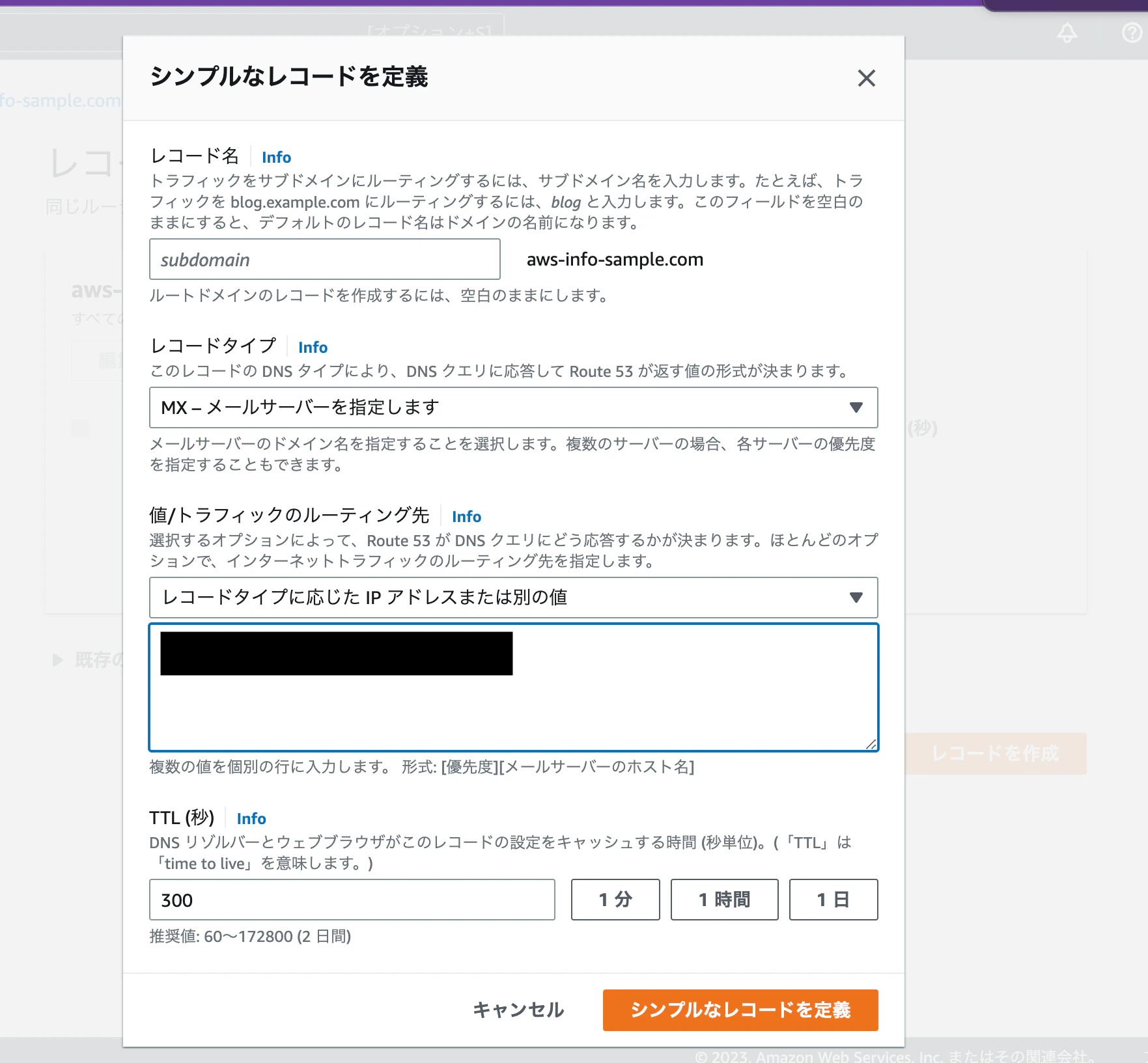
Task: Close the シンプルなレコードを定義 dialog
Action: coord(866,78)
